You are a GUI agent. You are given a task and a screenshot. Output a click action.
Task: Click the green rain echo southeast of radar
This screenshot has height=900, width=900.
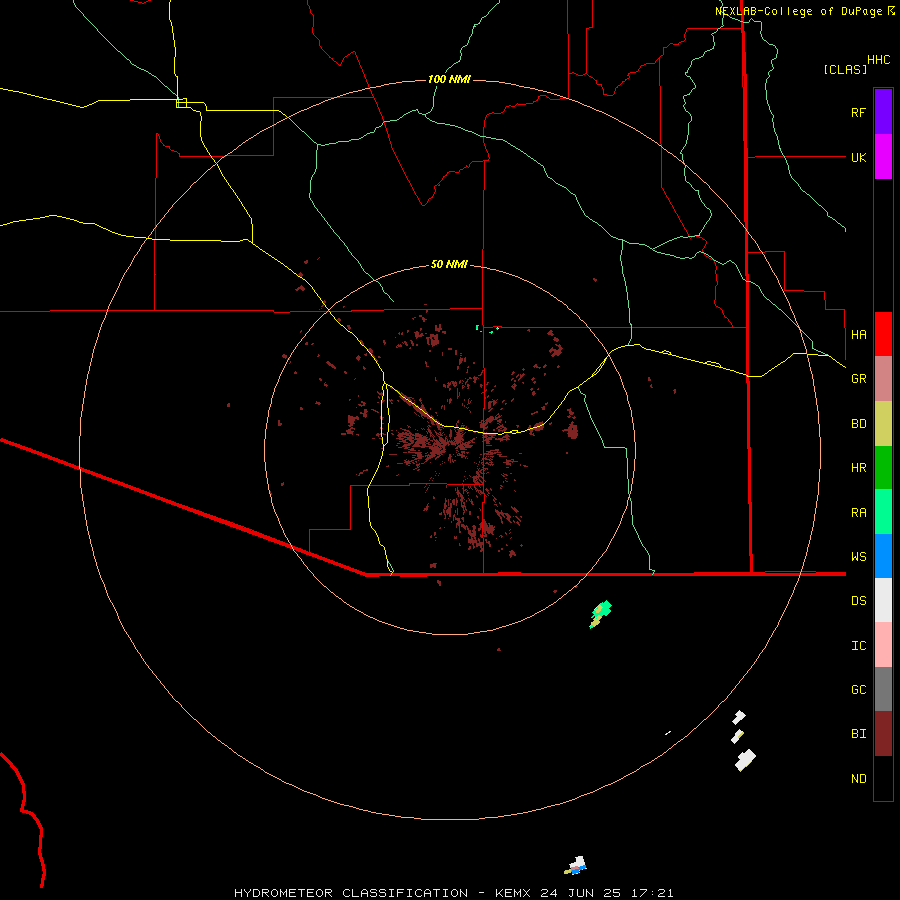[601, 614]
